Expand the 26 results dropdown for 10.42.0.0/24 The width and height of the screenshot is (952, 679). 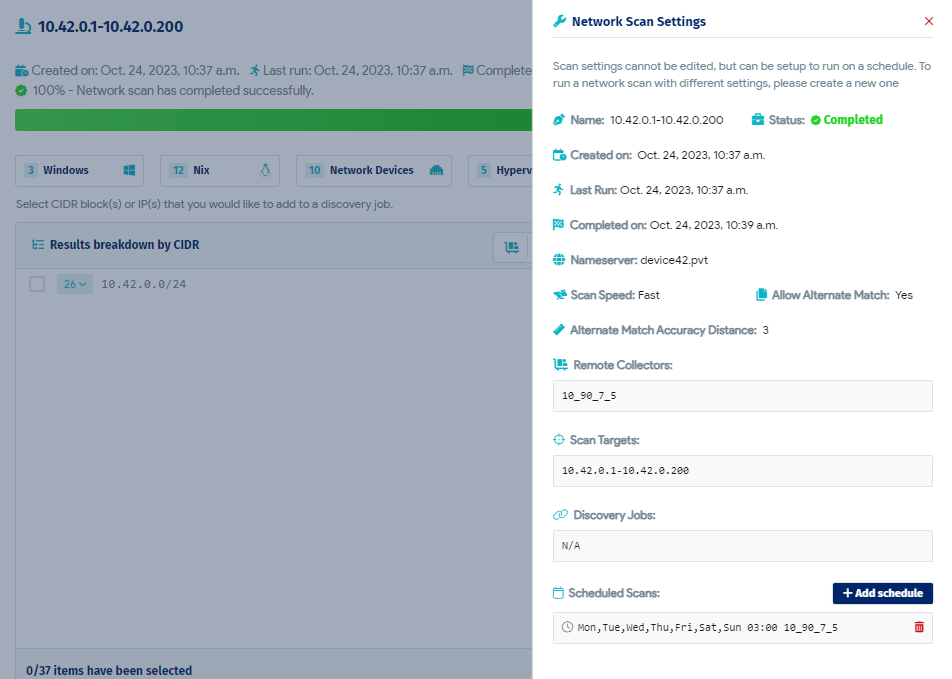(x=75, y=284)
